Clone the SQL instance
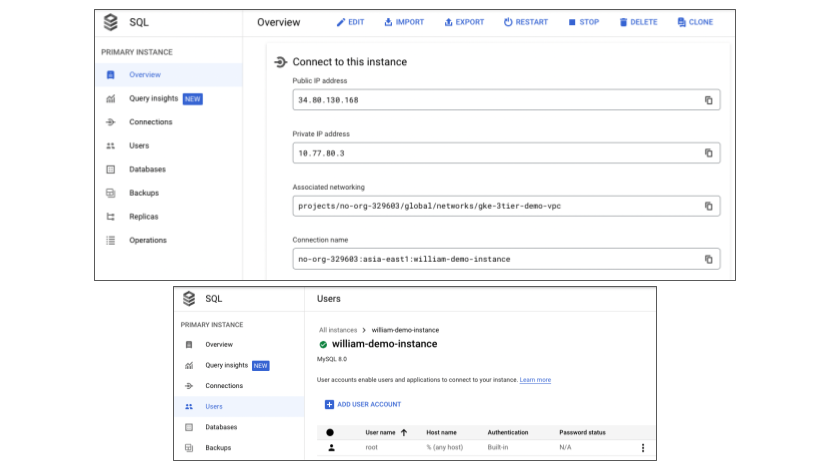The width and height of the screenshot is (830, 470). (695, 22)
